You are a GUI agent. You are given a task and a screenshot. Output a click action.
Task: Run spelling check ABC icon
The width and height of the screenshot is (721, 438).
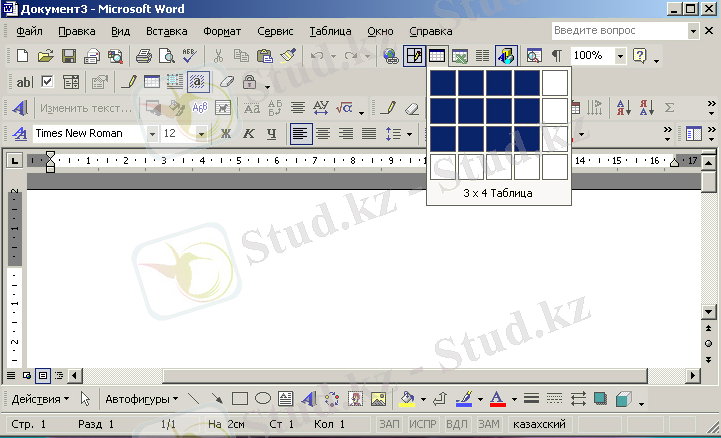point(189,56)
